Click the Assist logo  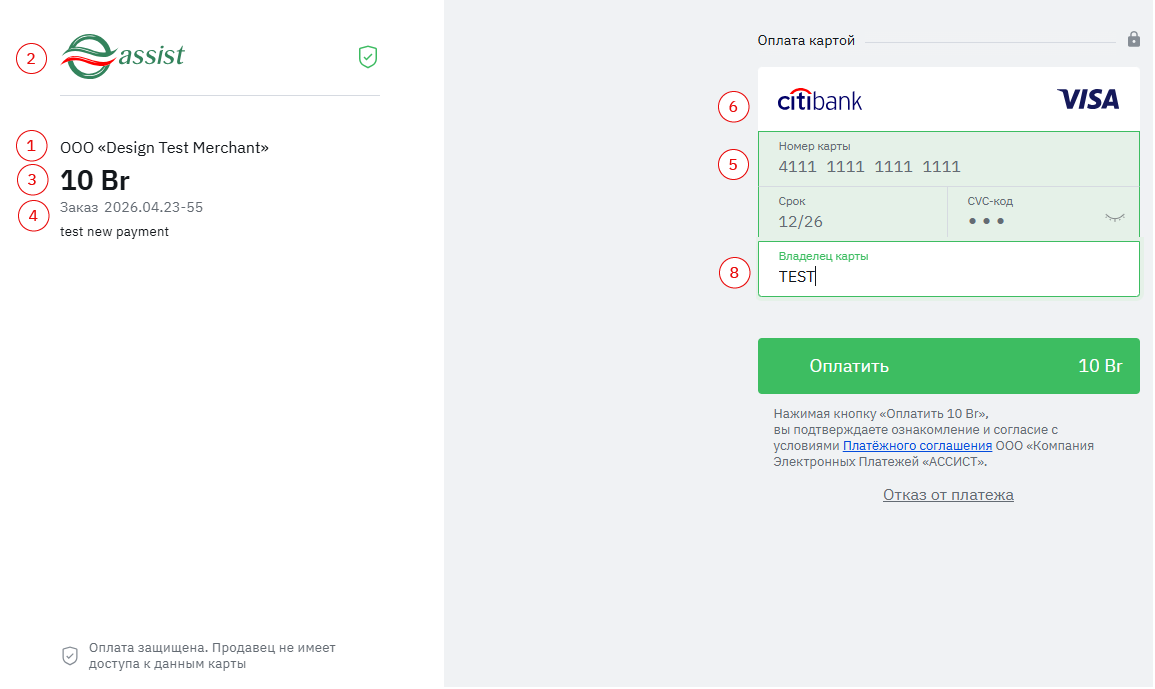(122, 56)
